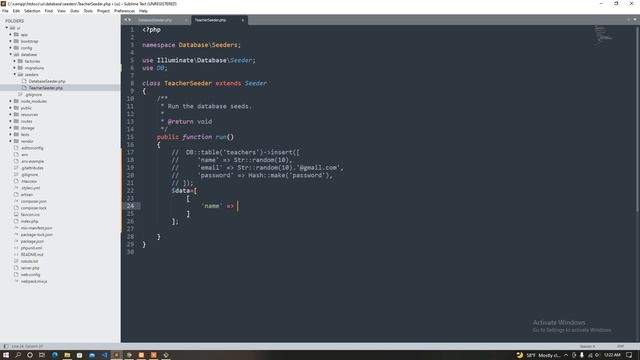Expand the factories folder
The height and width of the screenshot is (360, 640).
coord(15,61)
